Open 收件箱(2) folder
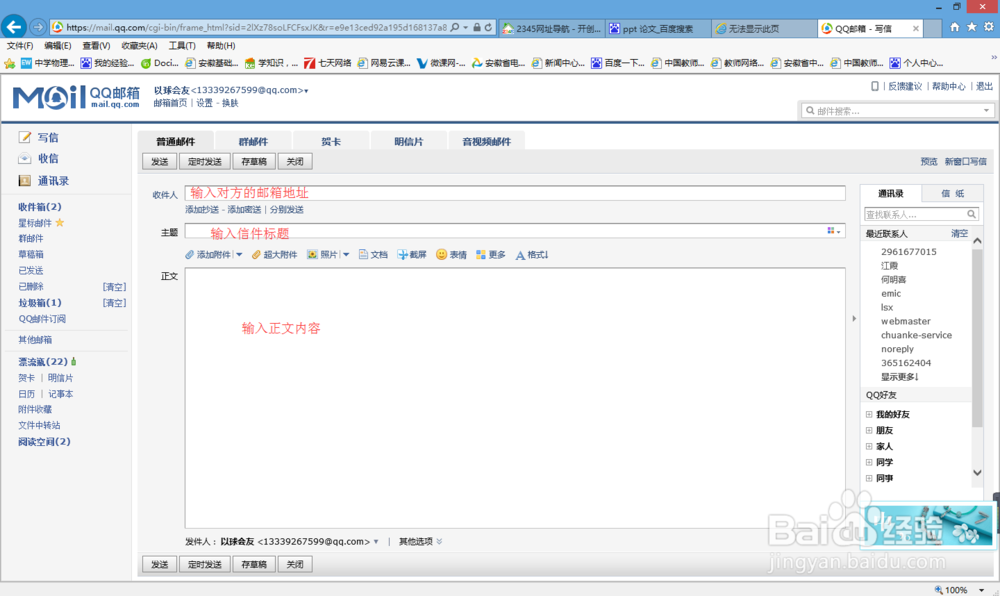 (40, 207)
